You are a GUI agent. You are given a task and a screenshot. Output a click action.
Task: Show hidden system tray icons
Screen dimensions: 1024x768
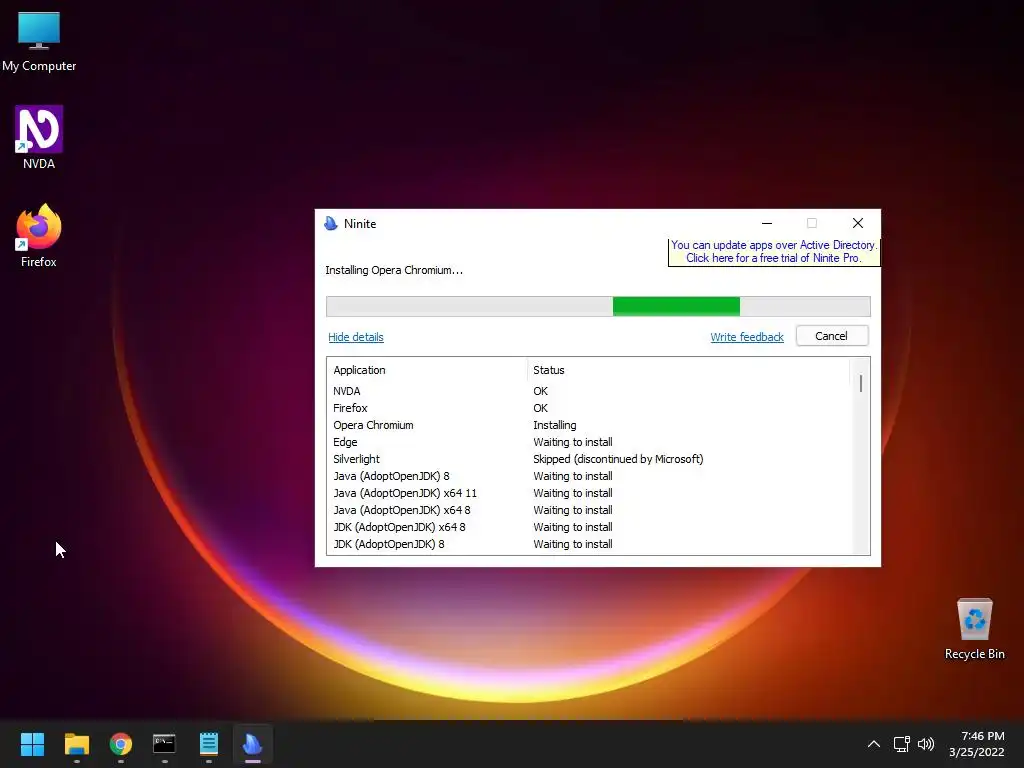(x=874, y=744)
